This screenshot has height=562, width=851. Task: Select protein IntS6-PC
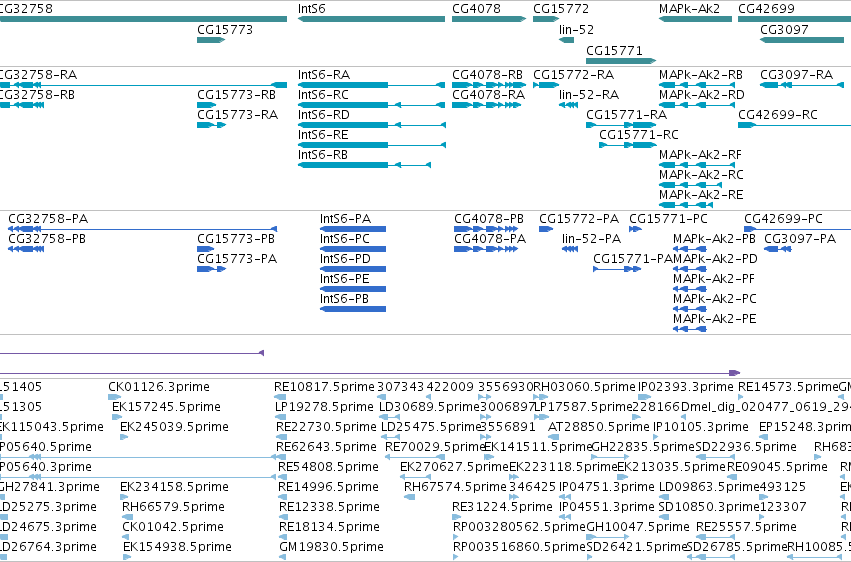[x=353, y=250]
